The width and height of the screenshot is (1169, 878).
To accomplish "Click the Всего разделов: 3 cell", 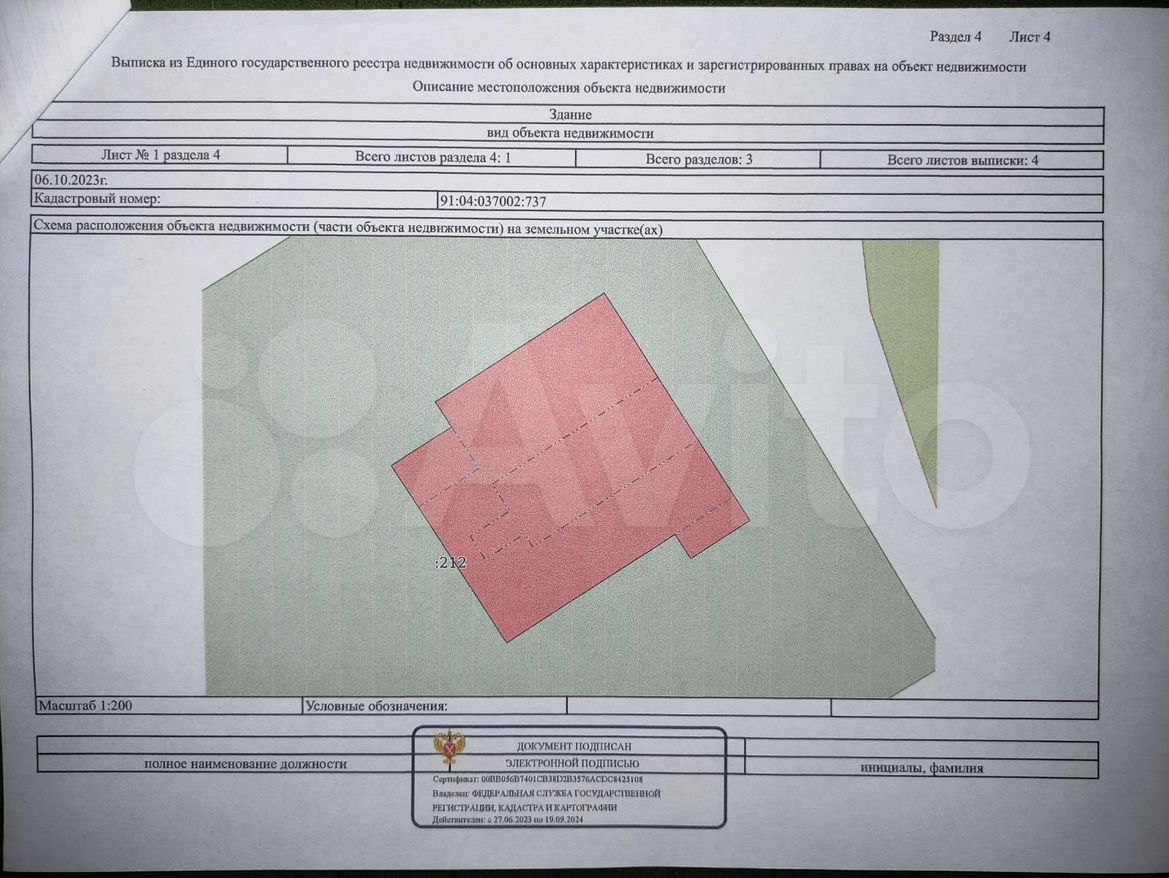I will [698, 159].
